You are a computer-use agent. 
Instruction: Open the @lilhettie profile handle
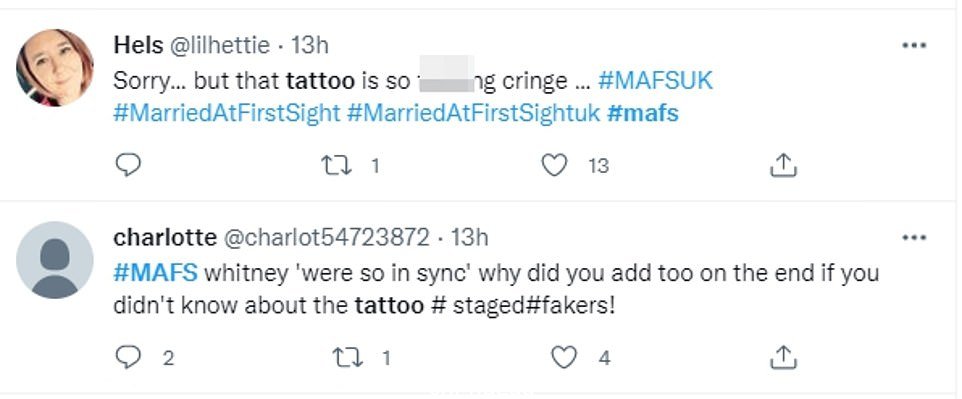pyautogui.click(x=219, y=45)
